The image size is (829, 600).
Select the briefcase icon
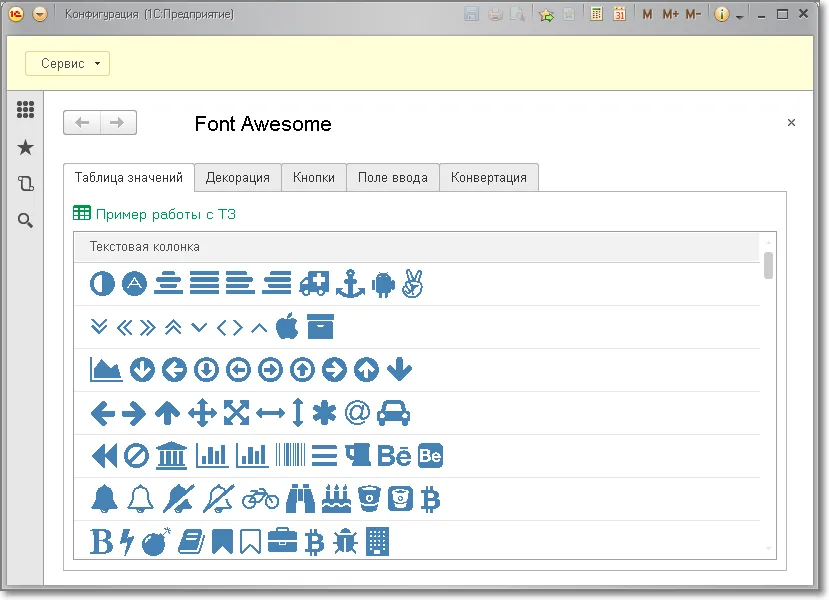(282, 542)
